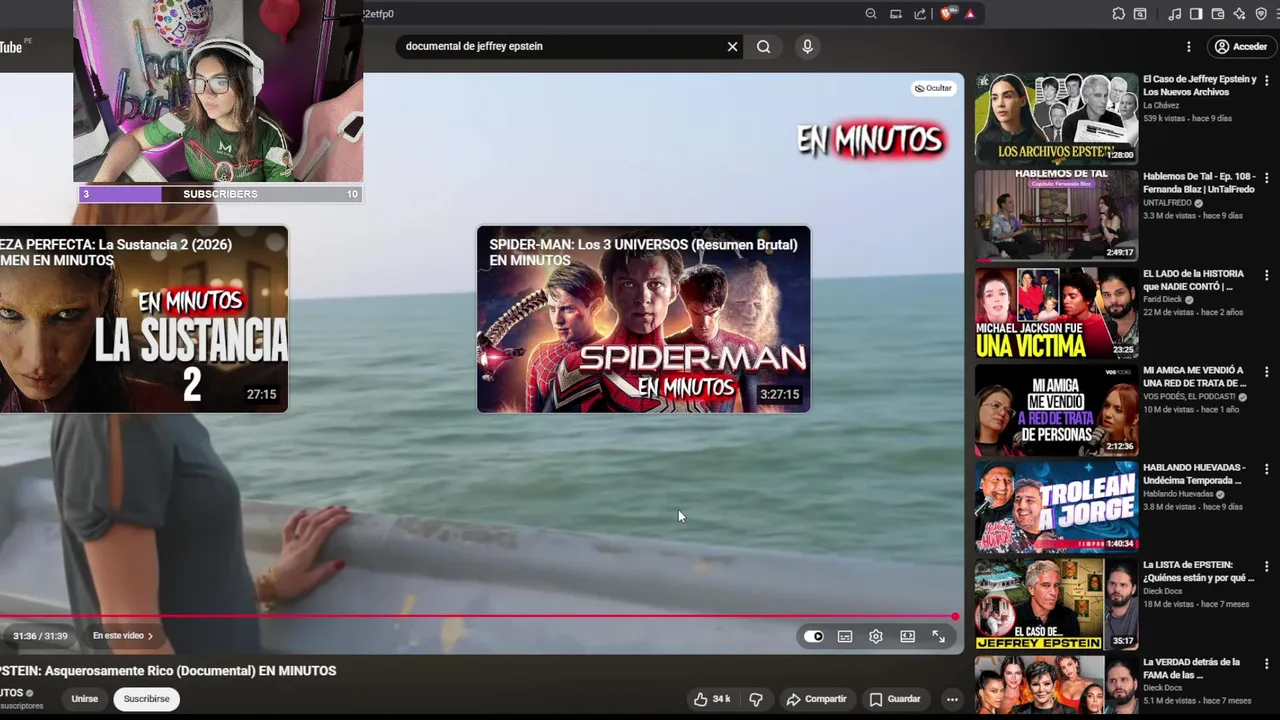The image size is (1280, 720).
Task: Open the Leo AI sparkle icon
Action: point(1239,14)
